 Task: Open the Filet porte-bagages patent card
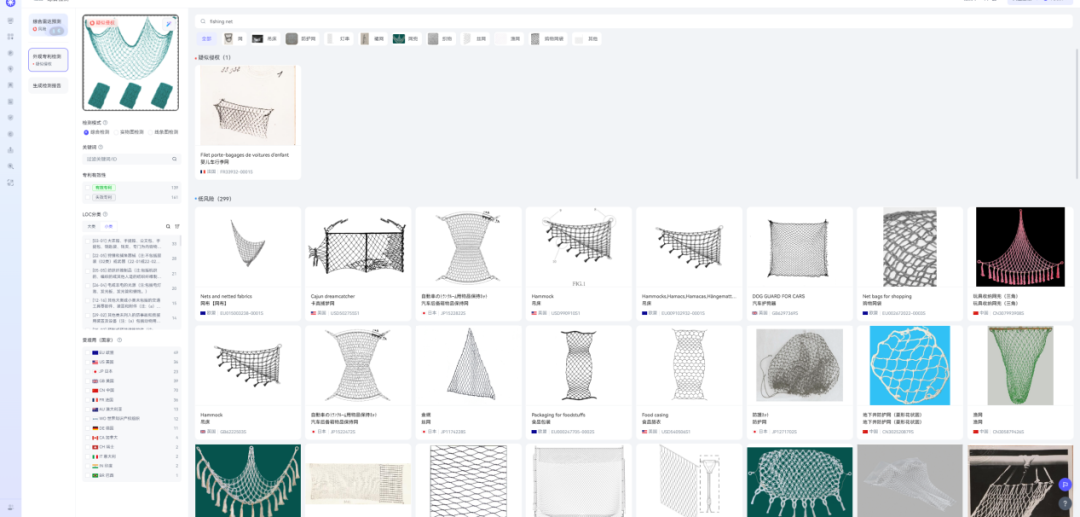(248, 121)
